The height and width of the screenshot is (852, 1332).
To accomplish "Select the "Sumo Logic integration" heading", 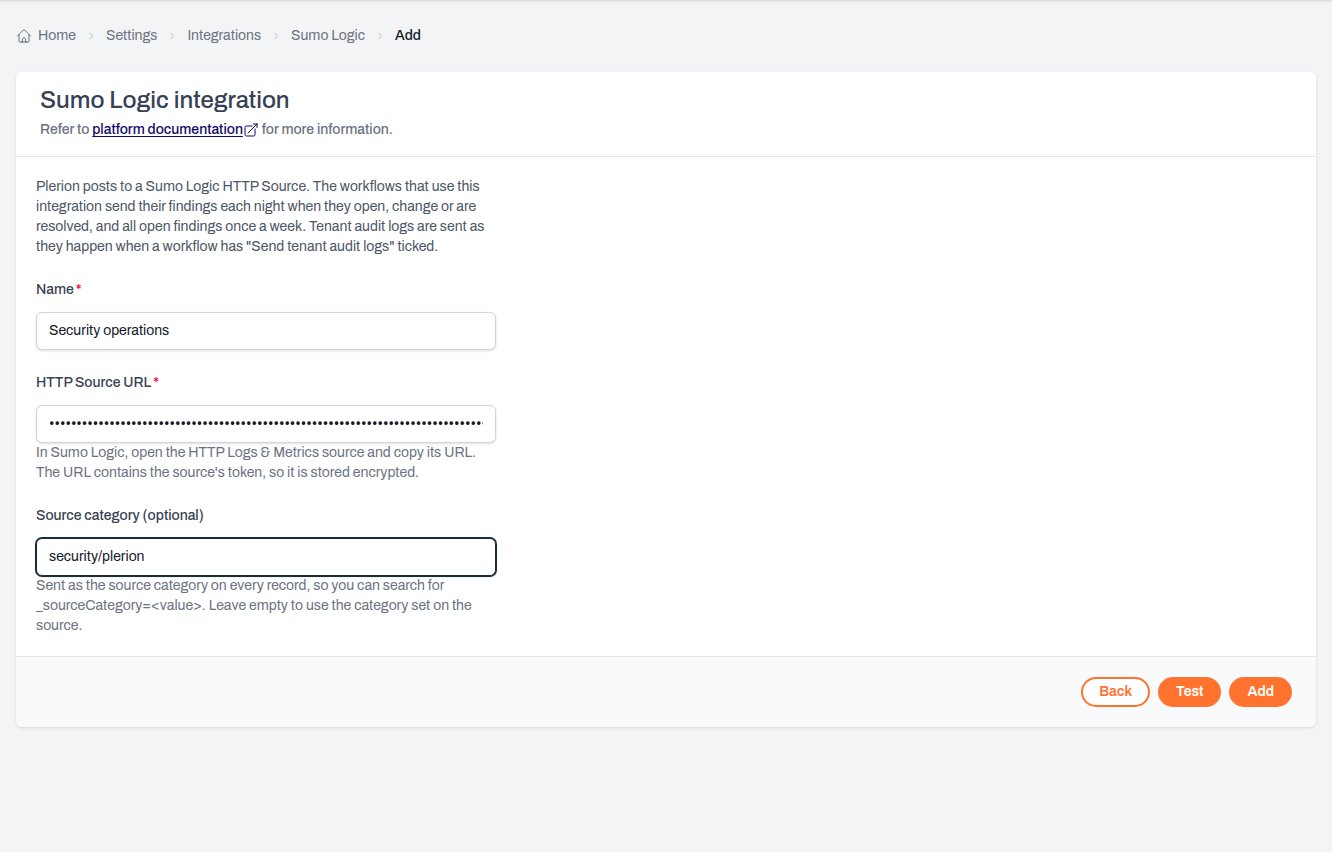I will point(165,100).
